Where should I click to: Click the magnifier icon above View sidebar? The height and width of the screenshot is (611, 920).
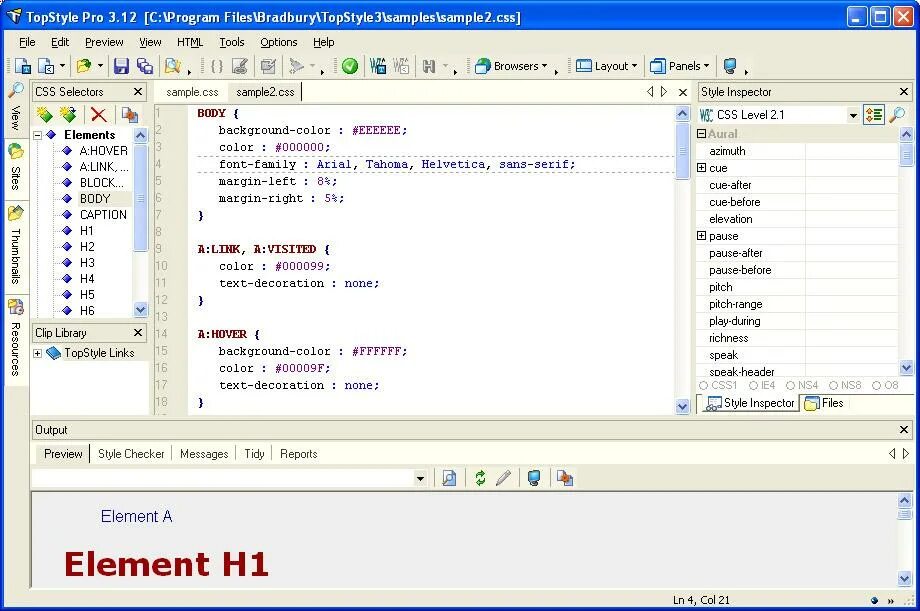pos(15,90)
